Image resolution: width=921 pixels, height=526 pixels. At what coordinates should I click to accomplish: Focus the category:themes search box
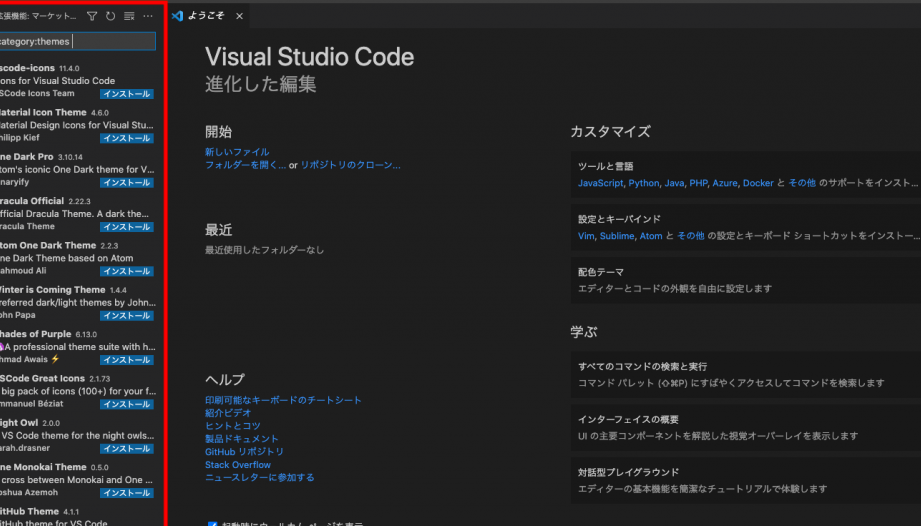tap(76, 41)
